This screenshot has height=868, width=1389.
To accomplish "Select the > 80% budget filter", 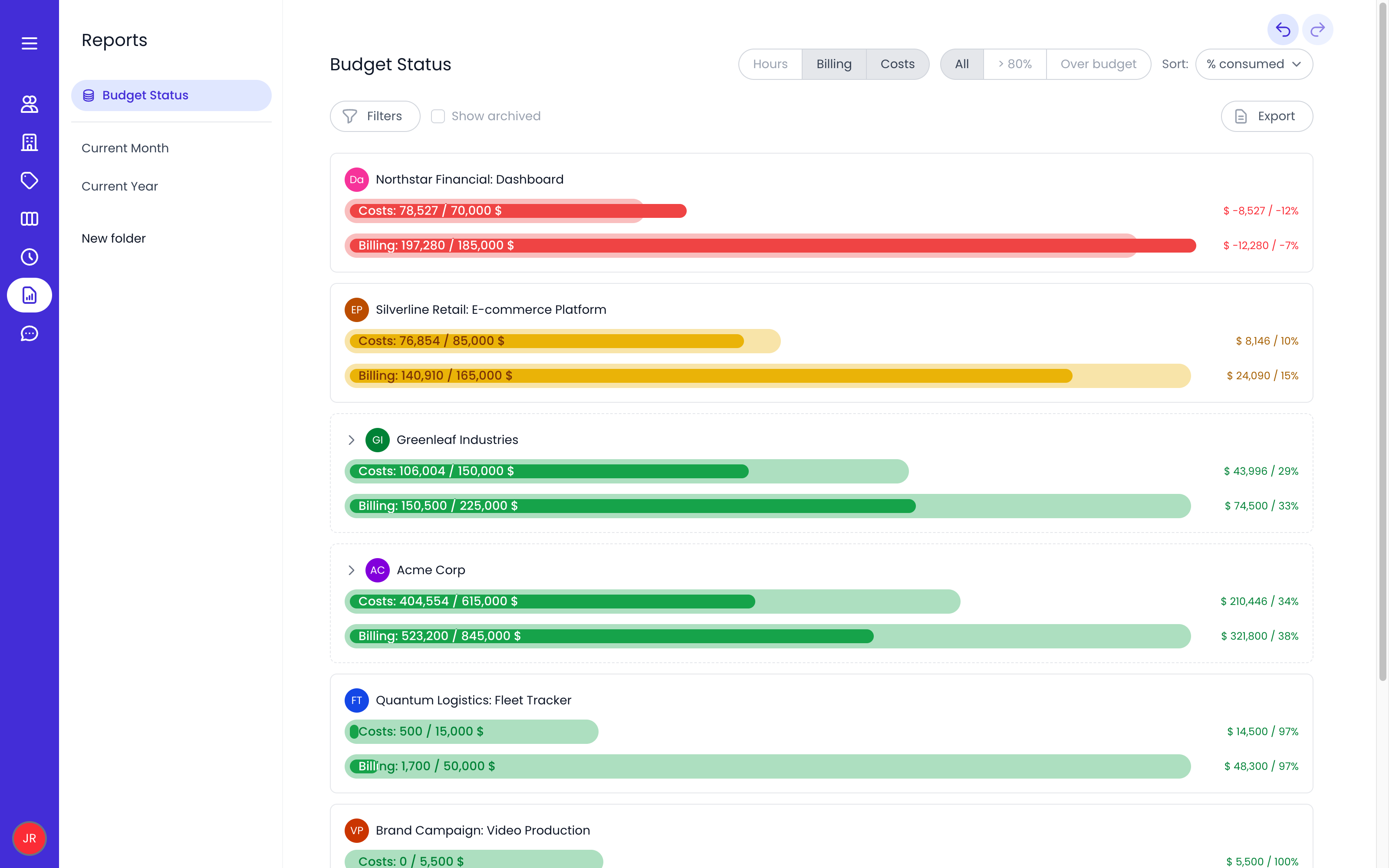I will pyautogui.click(x=1015, y=64).
